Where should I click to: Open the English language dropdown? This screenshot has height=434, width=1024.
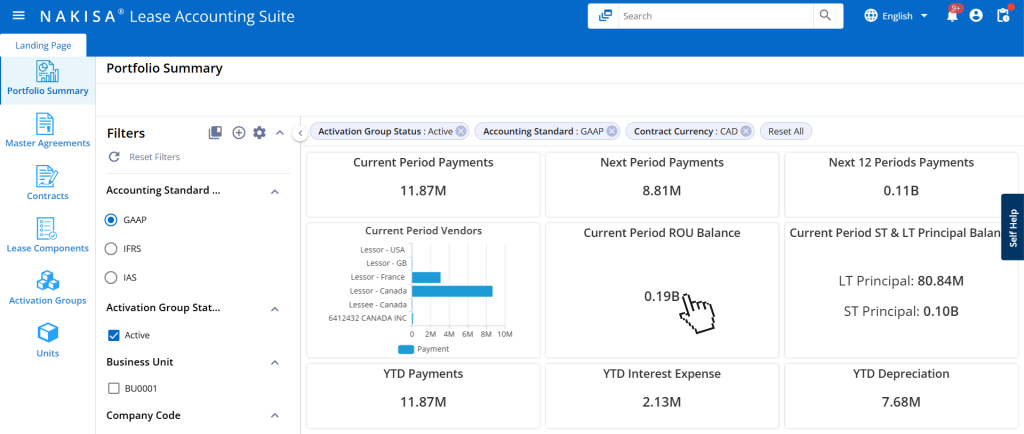tap(905, 16)
